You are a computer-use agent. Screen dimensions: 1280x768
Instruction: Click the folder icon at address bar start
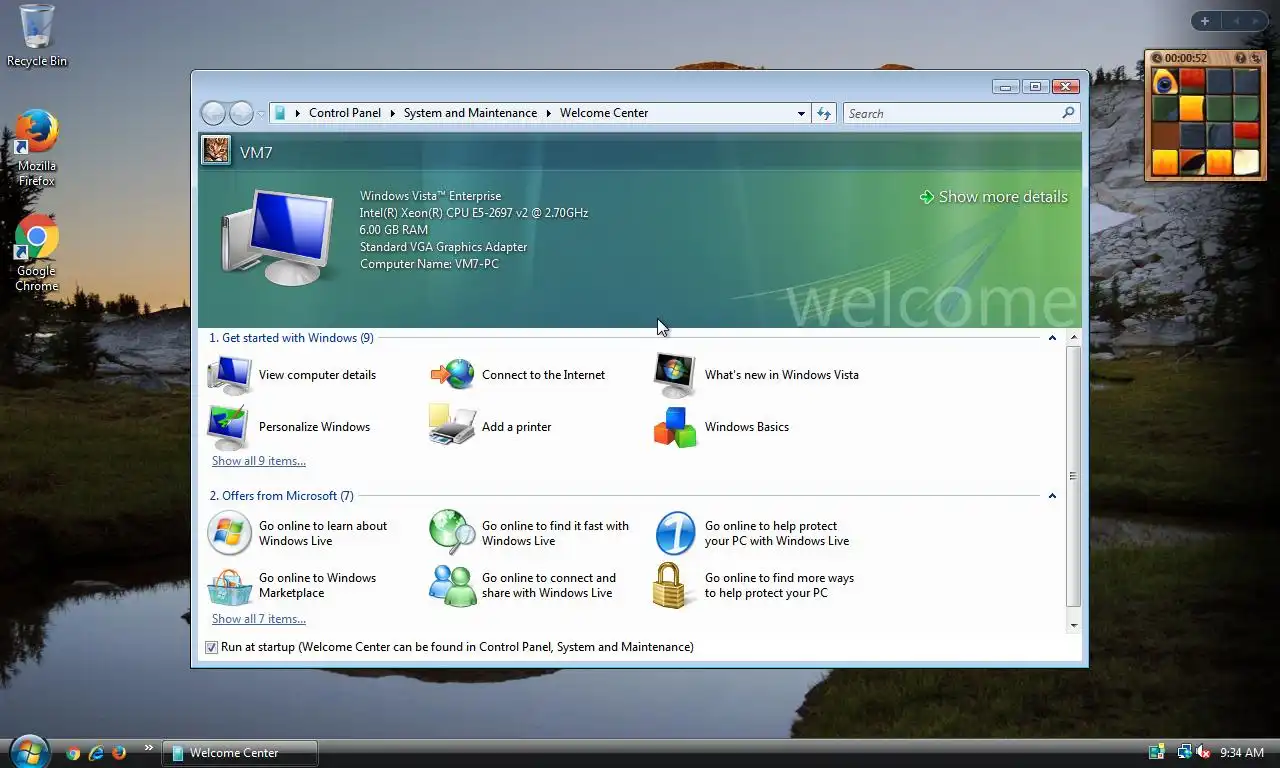(x=280, y=113)
